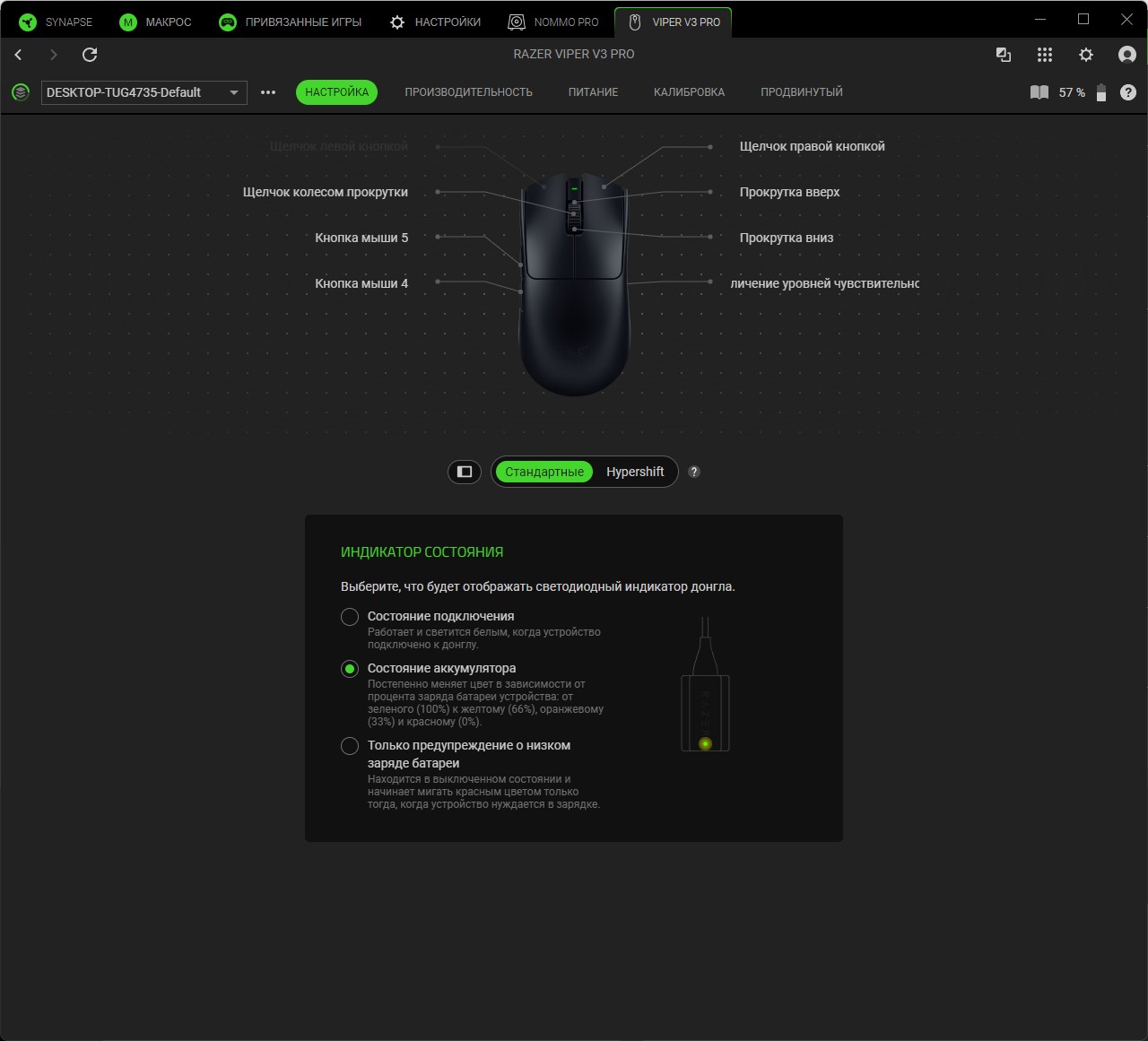Close the Synapse window
The image size is (1148, 1041).
[1126, 20]
